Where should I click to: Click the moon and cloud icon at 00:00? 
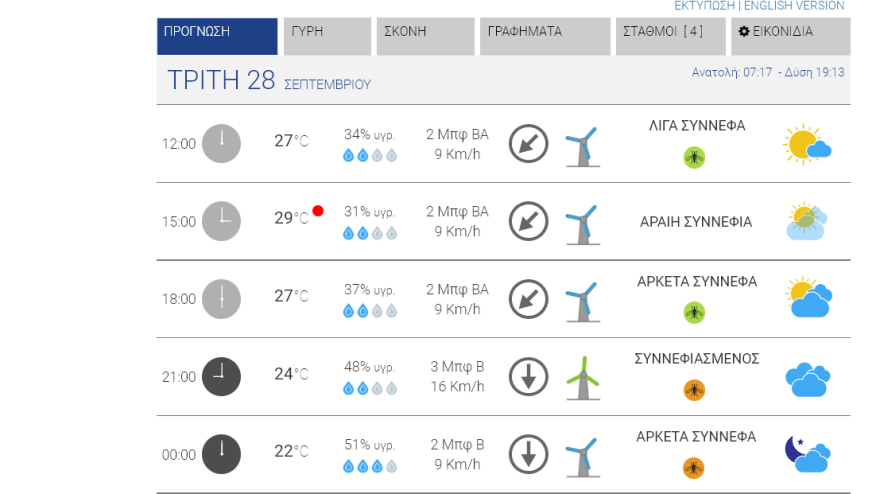(807, 454)
